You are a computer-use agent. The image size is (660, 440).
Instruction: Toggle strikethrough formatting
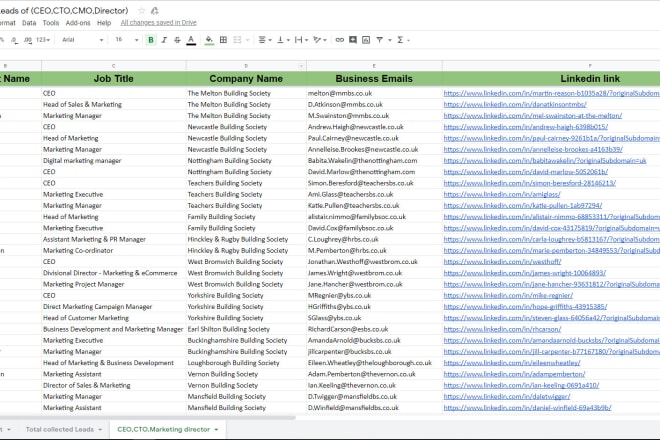[177, 40]
